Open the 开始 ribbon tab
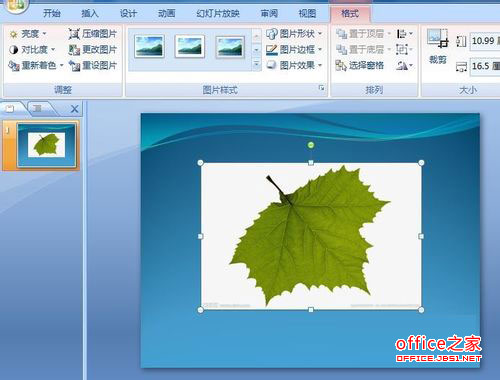This screenshot has height=380, width=500. (52, 13)
